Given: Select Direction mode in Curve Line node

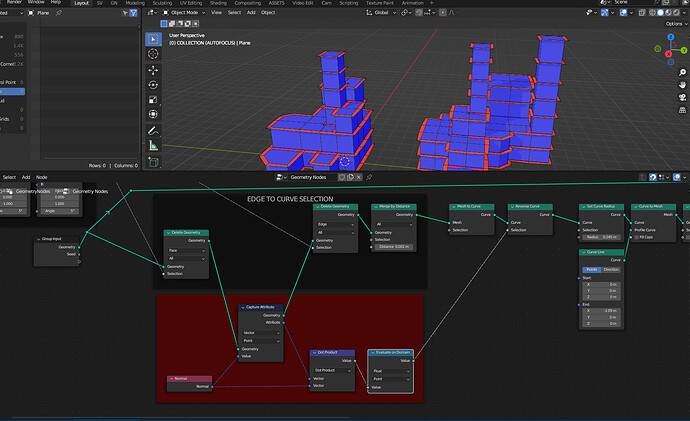Looking at the screenshot, I should pos(611,270).
